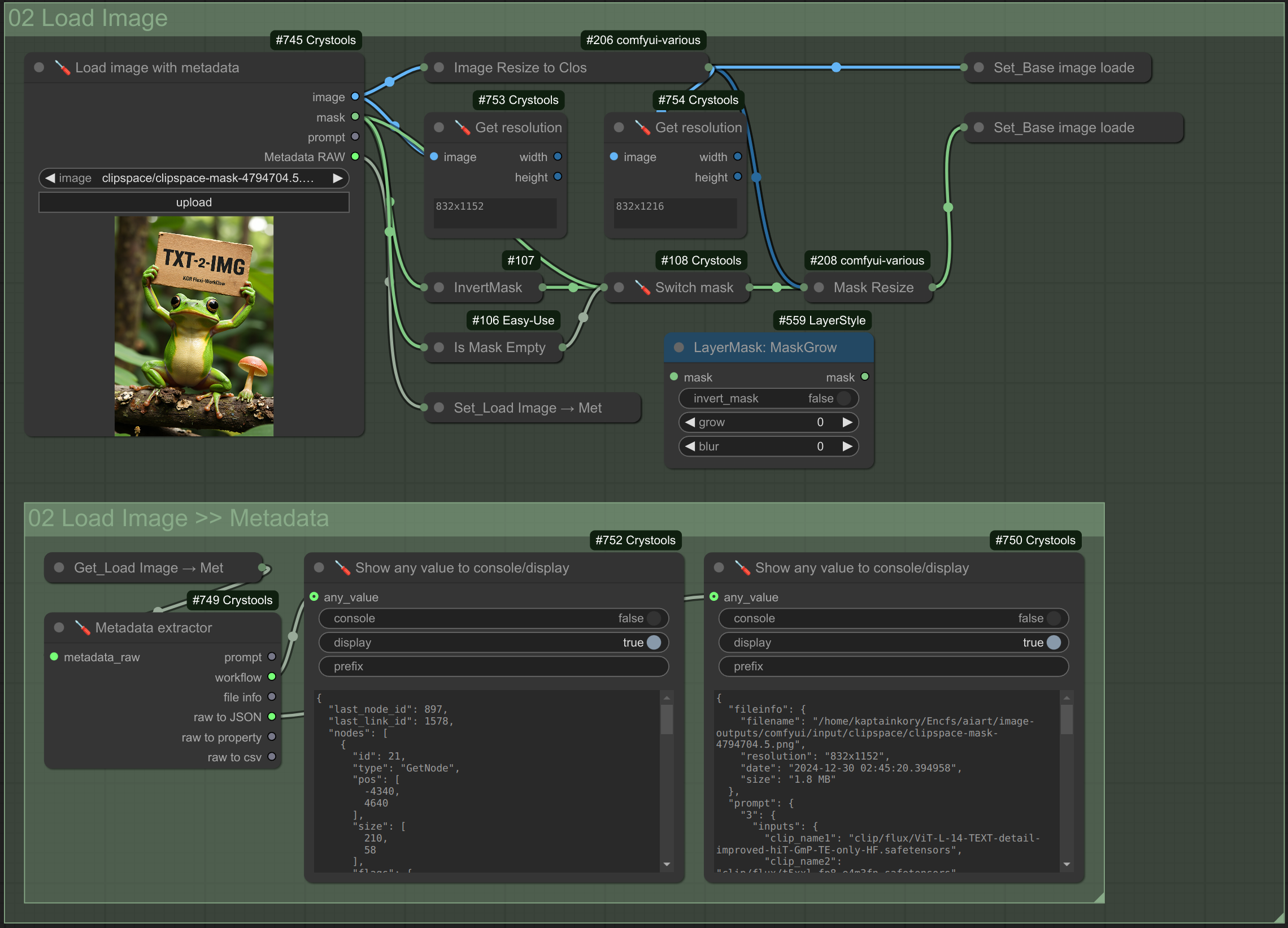Collapse the LayerMask: MaskGrow node

pyautogui.click(x=678, y=347)
